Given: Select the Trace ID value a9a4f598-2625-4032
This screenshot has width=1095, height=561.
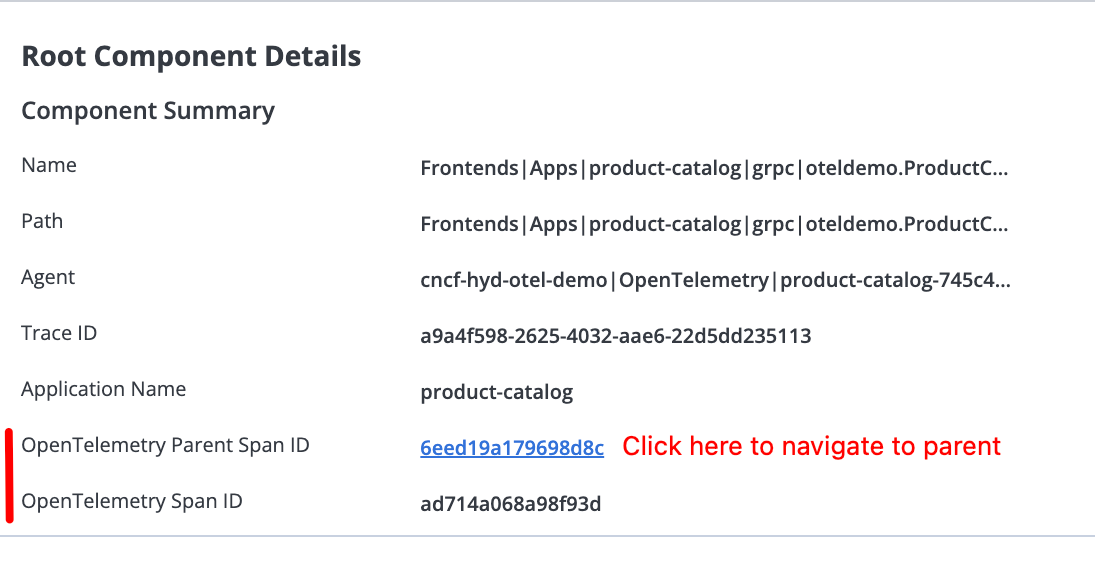Looking at the screenshot, I should [615, 336].
